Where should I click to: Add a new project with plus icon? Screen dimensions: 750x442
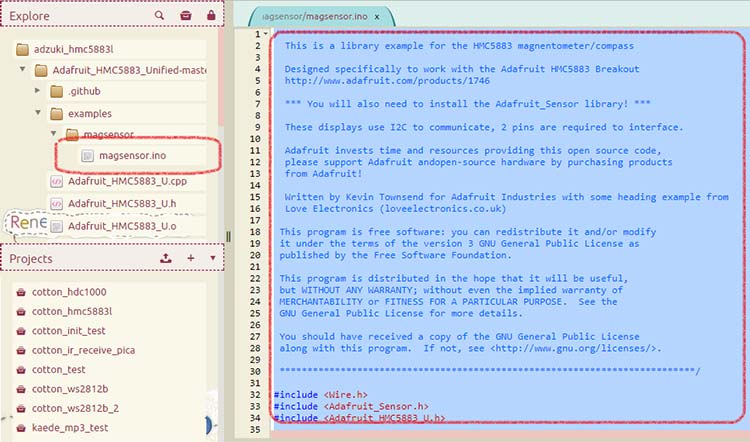190,258
